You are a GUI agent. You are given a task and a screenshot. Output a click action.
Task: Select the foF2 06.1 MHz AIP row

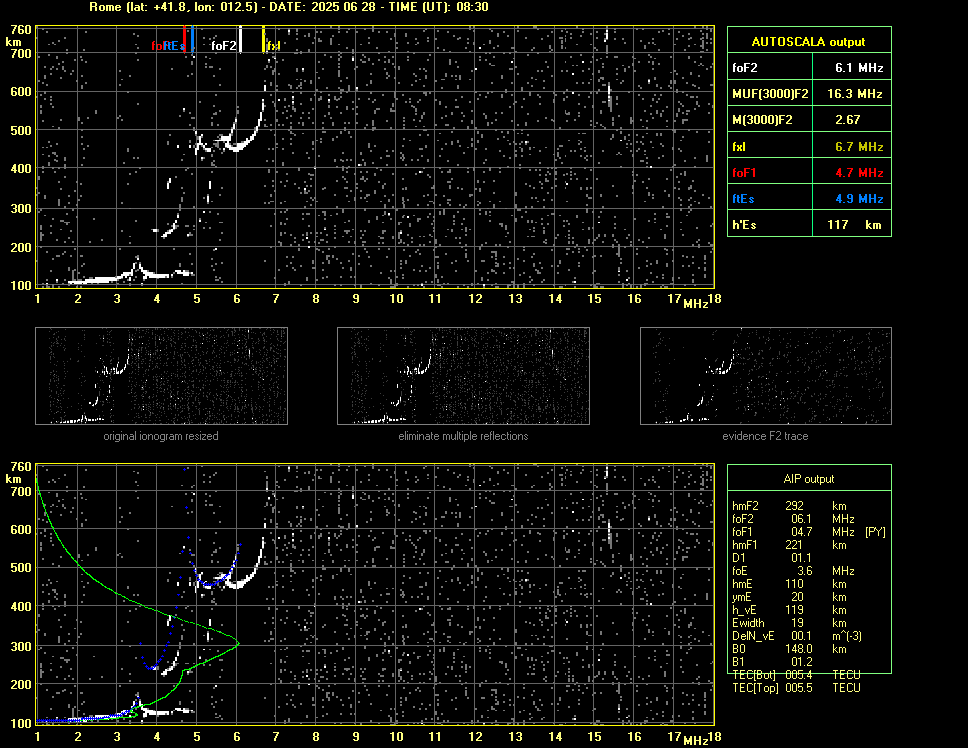pos(793,519)
